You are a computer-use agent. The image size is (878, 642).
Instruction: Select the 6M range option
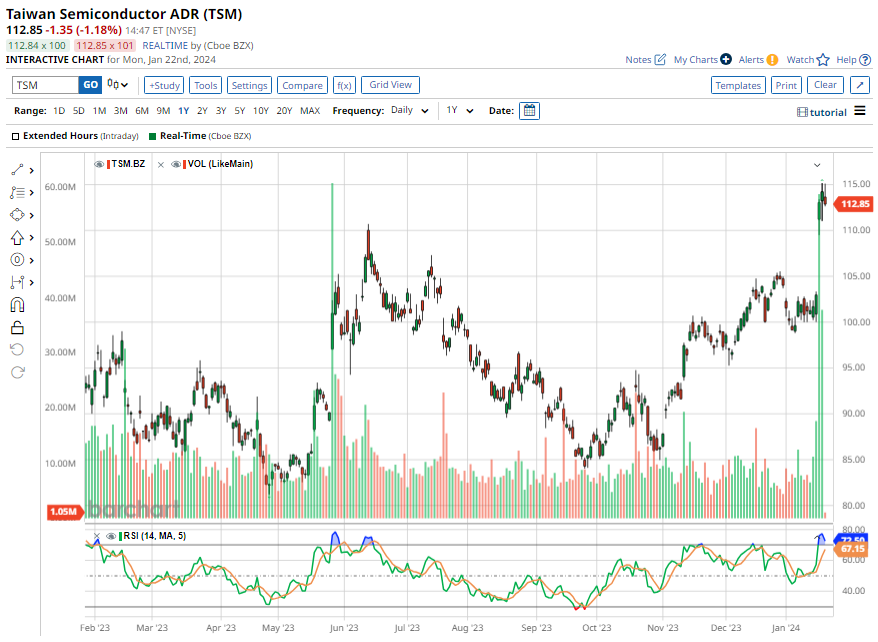click(x=142, y=111)
